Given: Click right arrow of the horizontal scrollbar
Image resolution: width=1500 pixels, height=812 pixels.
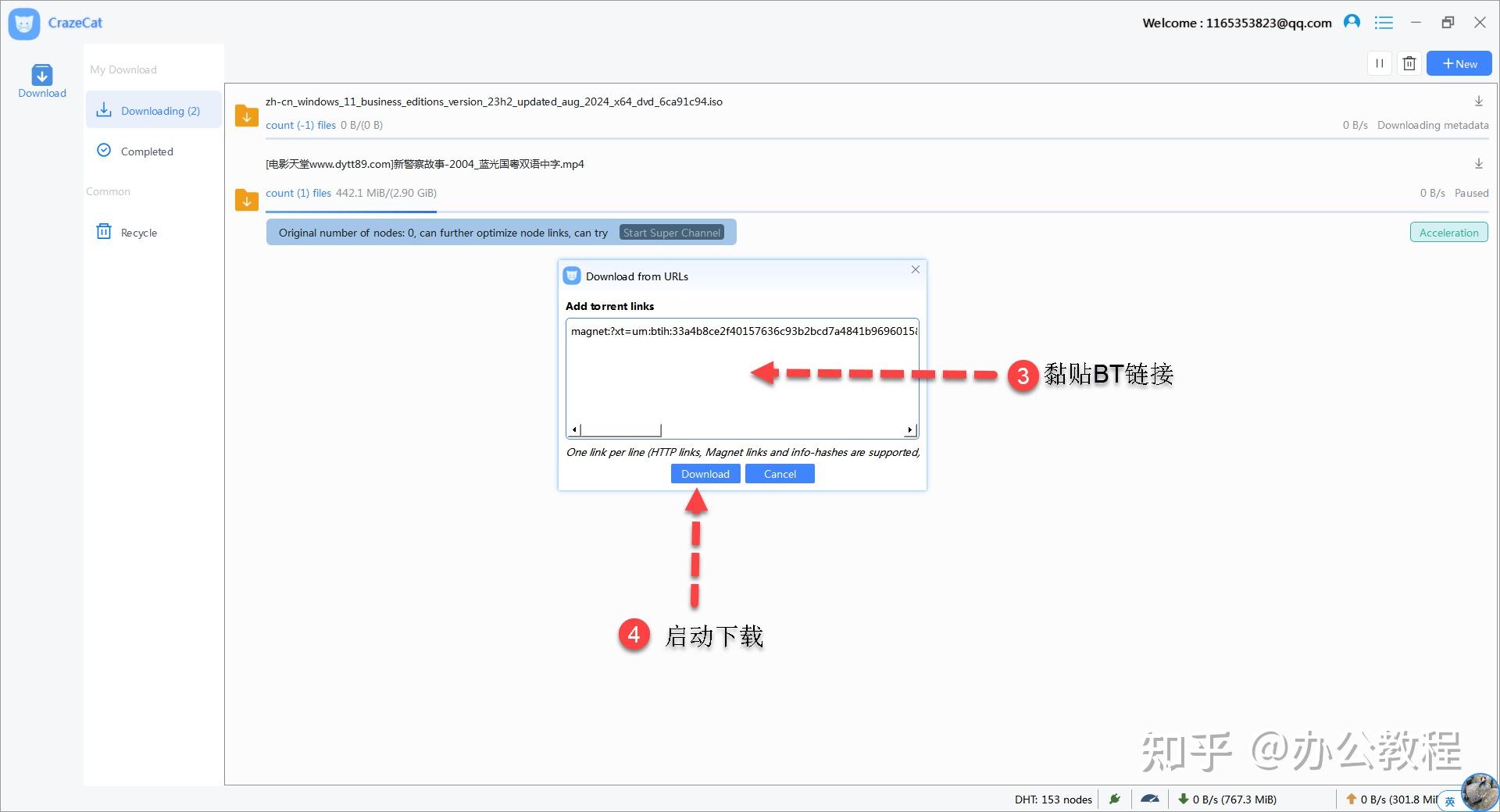Looking at the screenshot, I should coord(910,430).
